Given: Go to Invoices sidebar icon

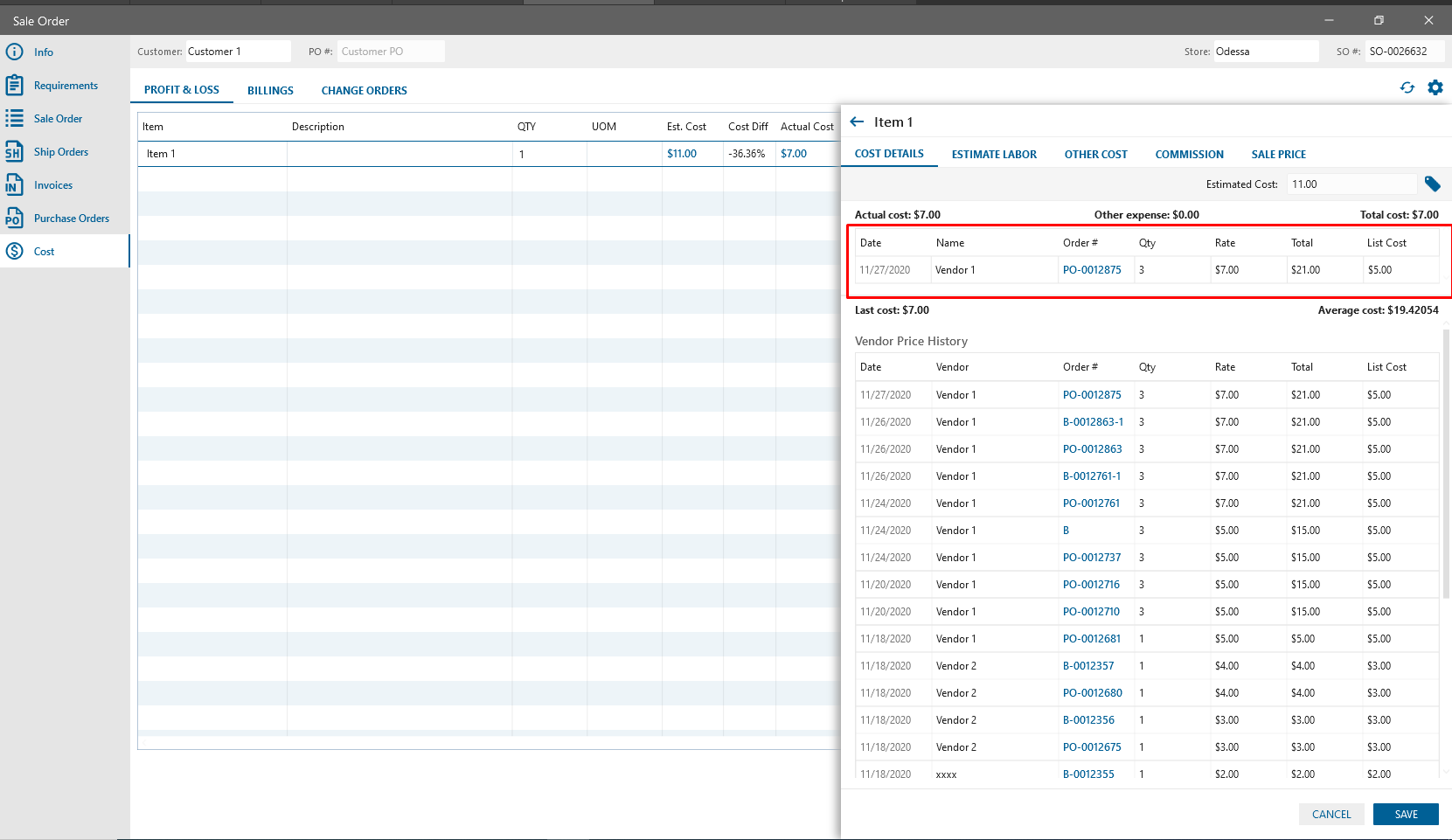Looking at the screenshot, I should coord(14,184).
